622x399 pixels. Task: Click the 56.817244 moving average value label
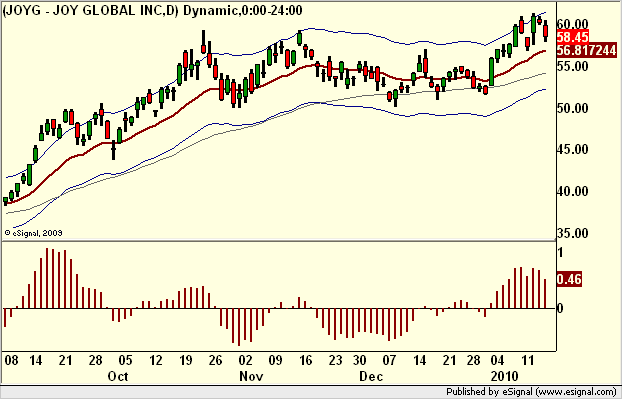[587, 50]
